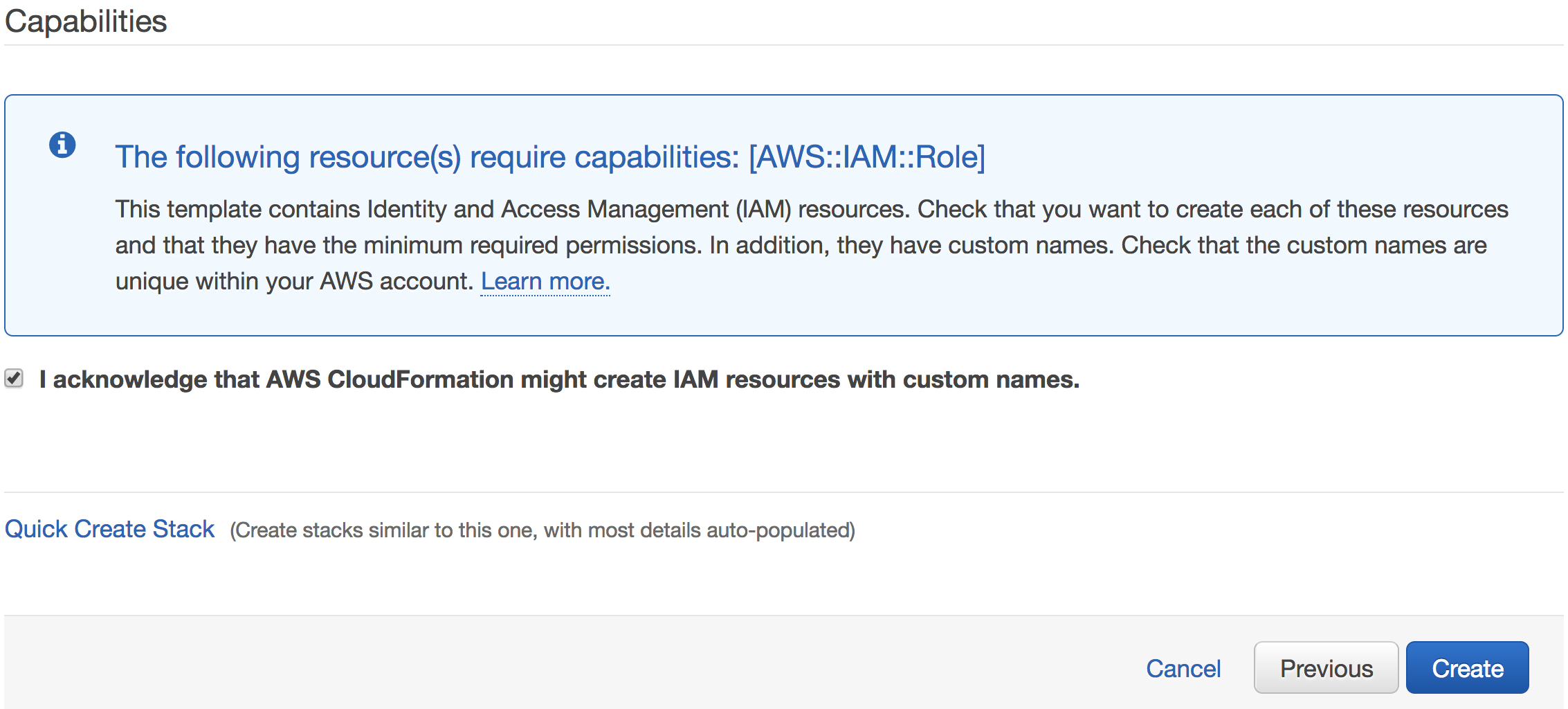Click the Capabilities section heading
The image size is (1568, 709).
(86, 21)
